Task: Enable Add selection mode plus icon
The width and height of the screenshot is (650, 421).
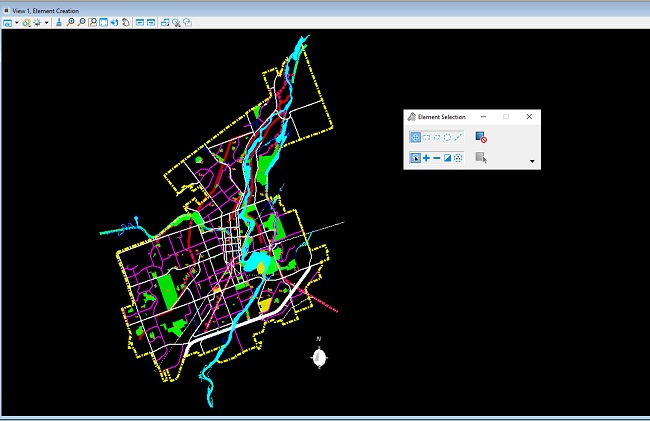Action: 426,158
